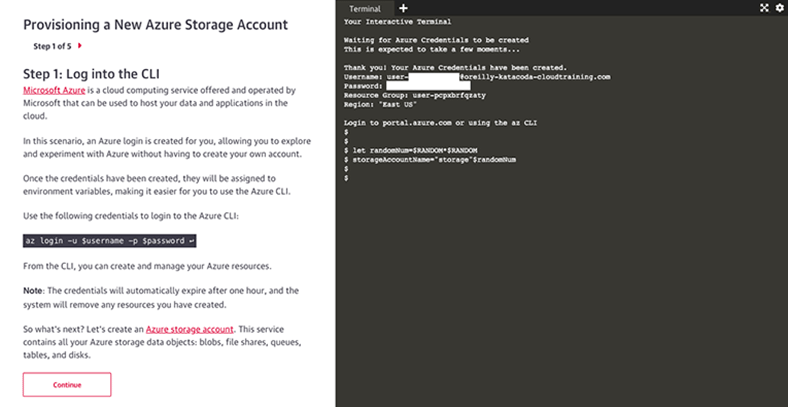This screenshot has width=788, height=407.
Task: Click the Username line in terminal
Action: click(x=477, y=77)
